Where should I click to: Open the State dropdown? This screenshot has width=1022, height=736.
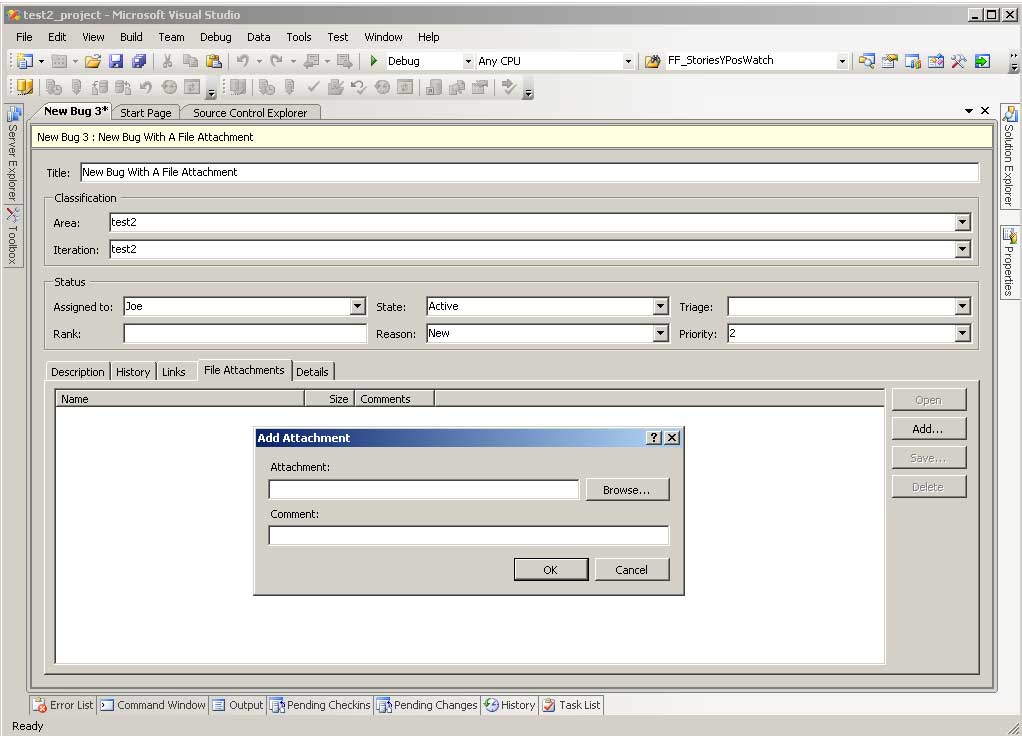click(x=660, y=306)
